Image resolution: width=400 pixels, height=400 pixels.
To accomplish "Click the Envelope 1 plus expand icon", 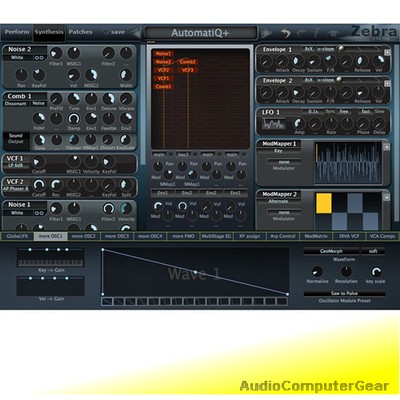I will coord(387,52).
